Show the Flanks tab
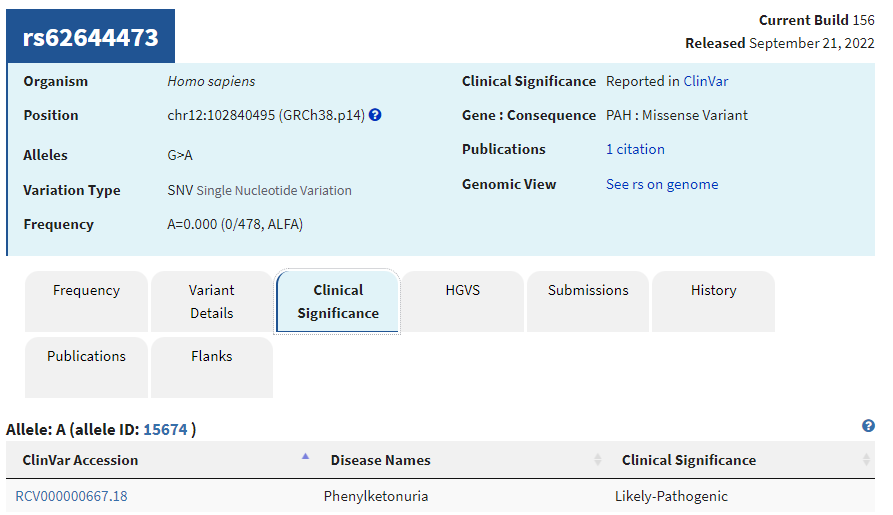The width and height of the screenshot is (893, 515). pos(212,367)
